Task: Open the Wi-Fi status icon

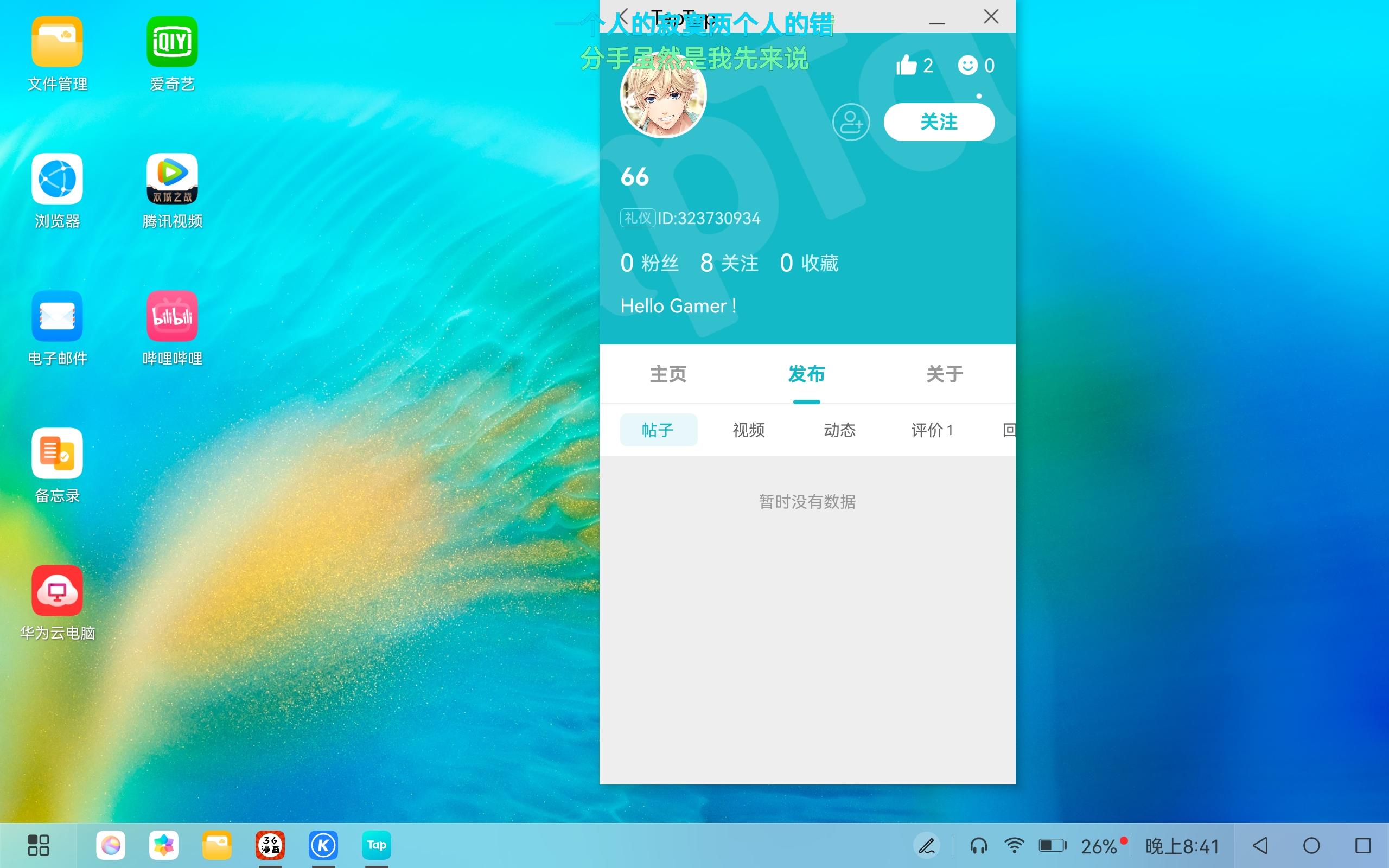Action: (1014, 846)
